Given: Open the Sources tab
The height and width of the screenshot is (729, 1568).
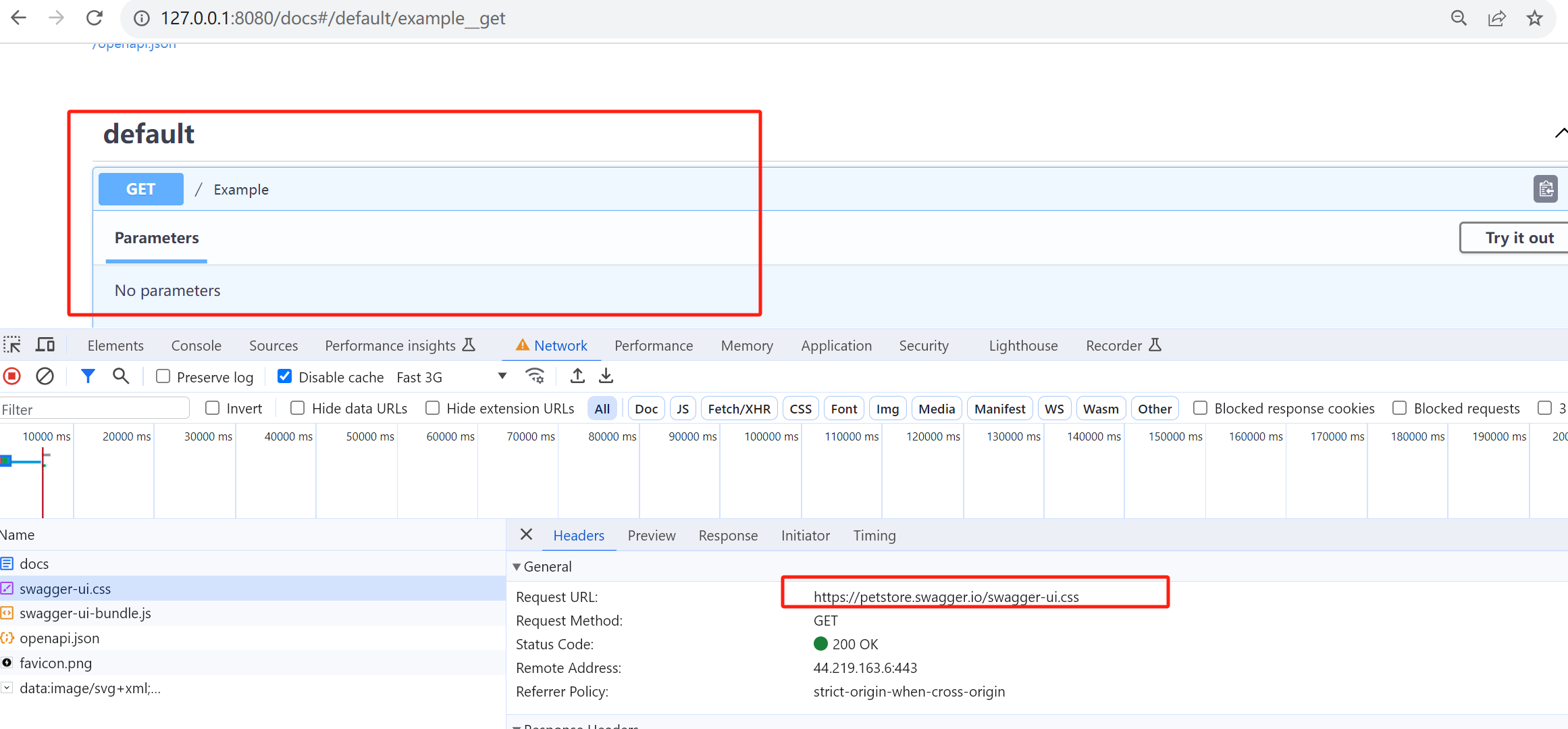Looking at the screenshot, I should [x=273, y=345].
